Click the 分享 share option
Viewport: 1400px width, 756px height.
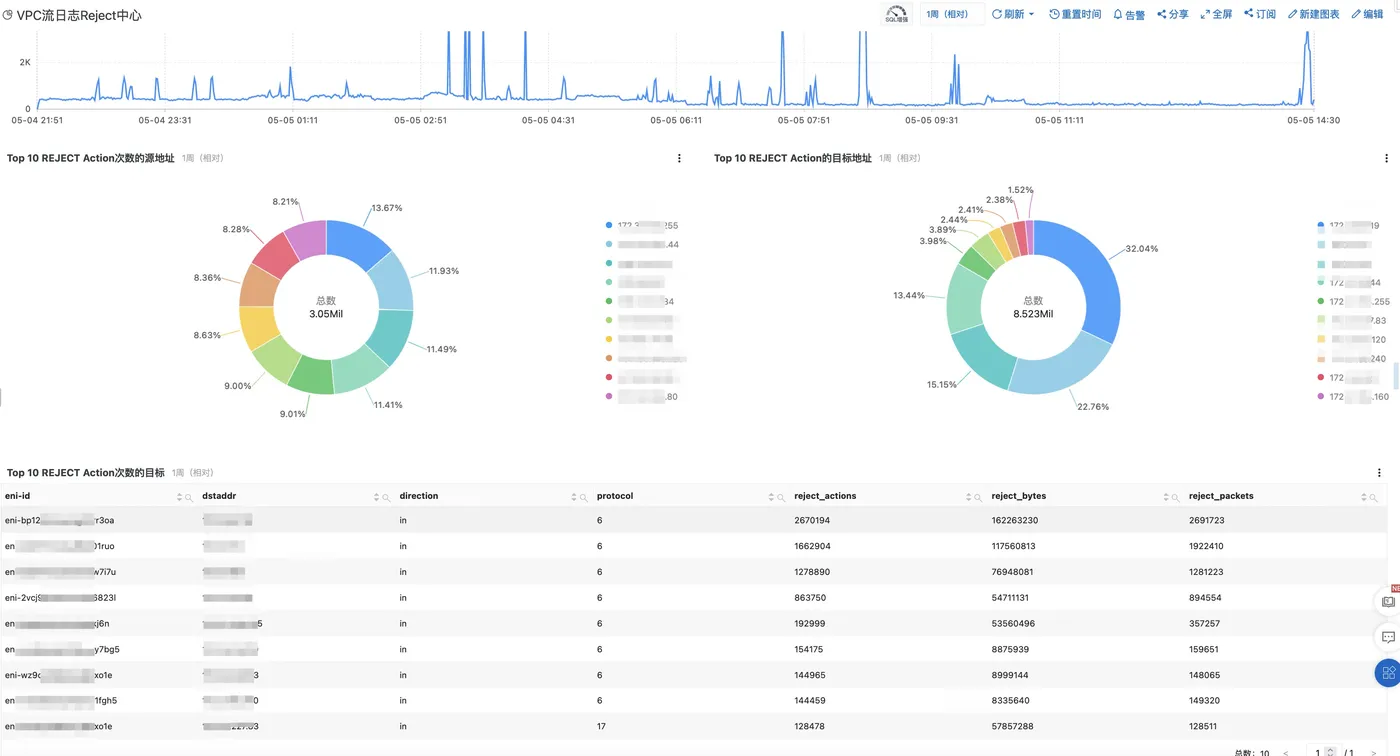tap(1173, 14)
